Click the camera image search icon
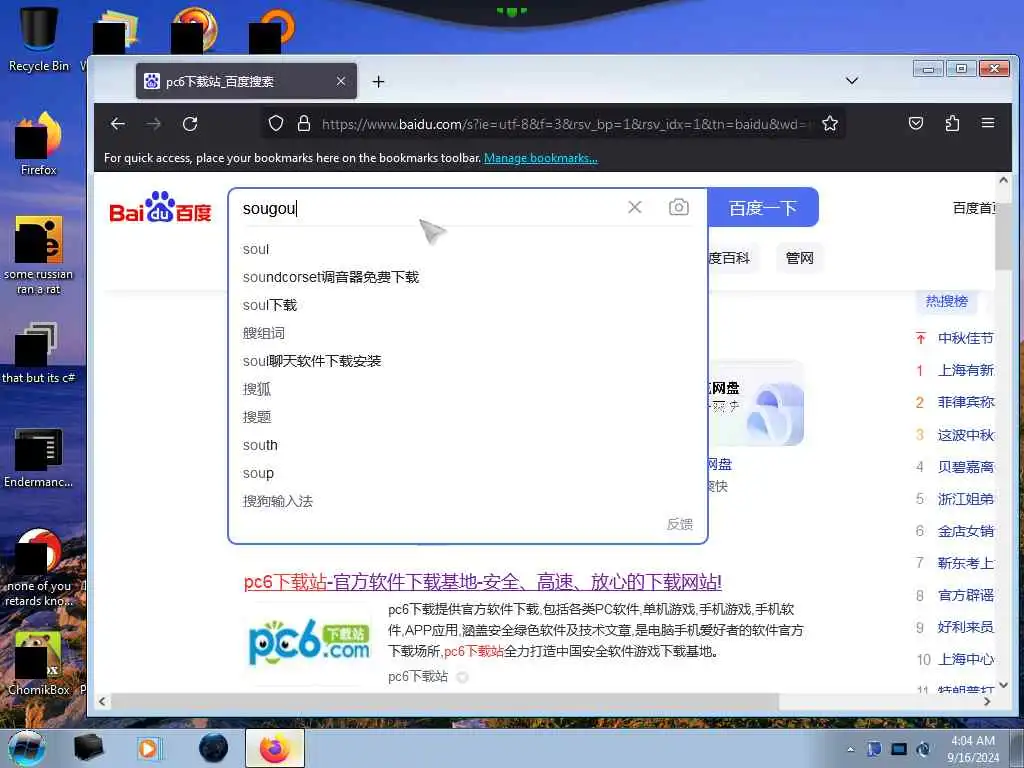The image size is (1024, 768). coord(679,207)
